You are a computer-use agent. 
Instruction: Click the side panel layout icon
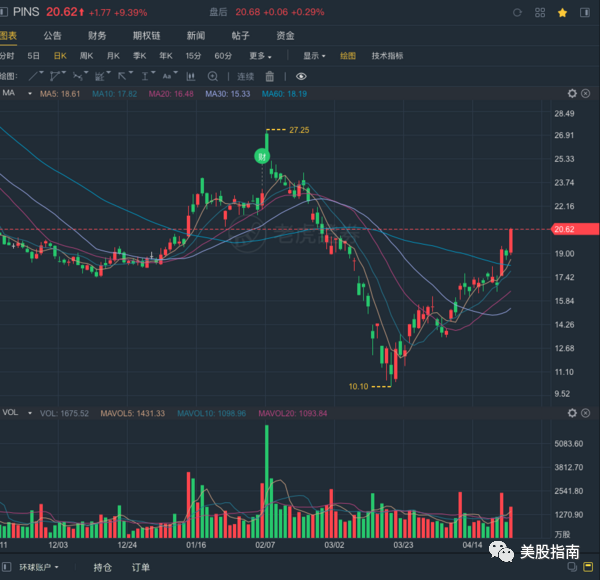pyautogui.click(x=583, y=12)
